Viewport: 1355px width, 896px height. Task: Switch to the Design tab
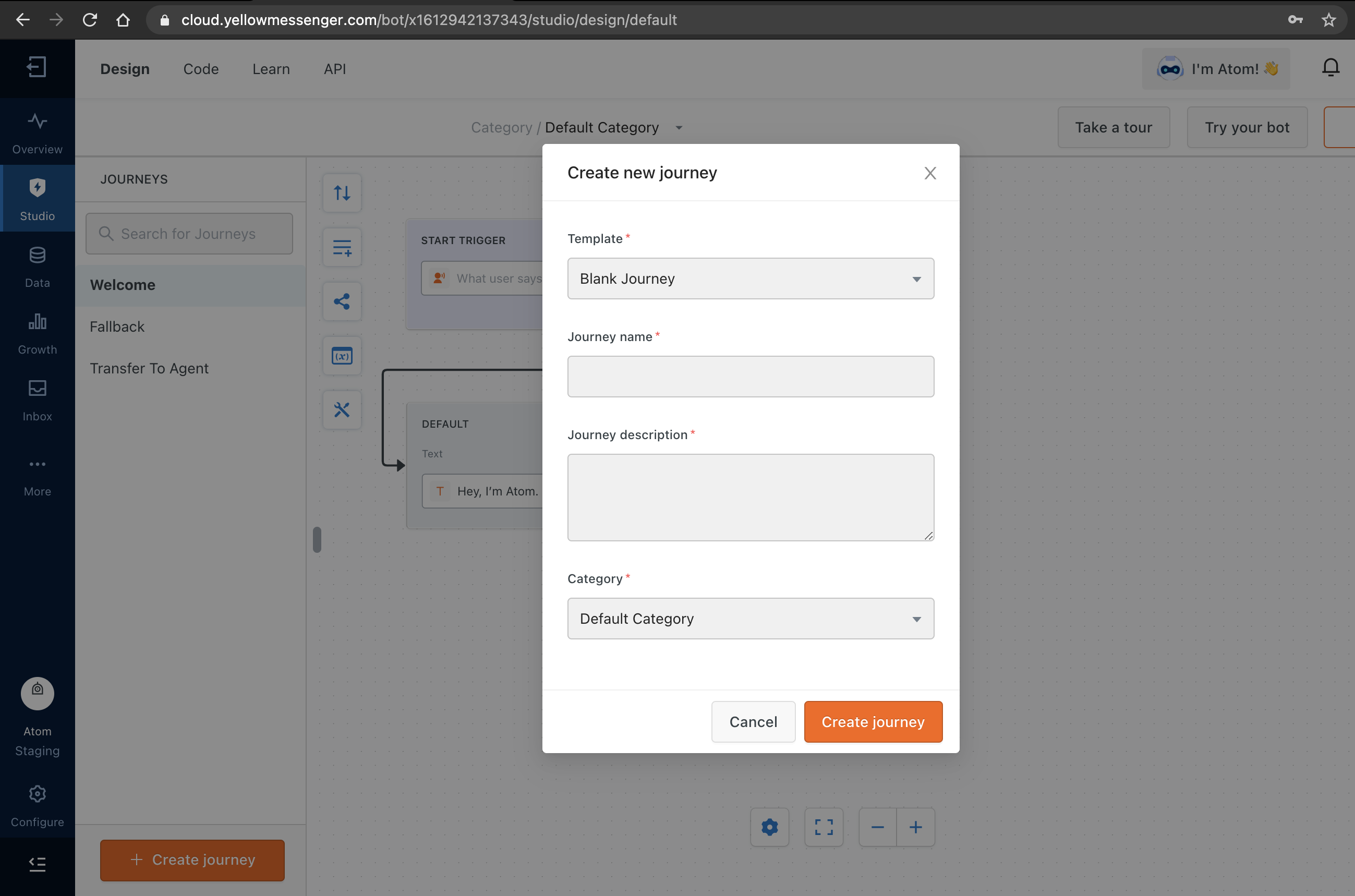point(125,68)
